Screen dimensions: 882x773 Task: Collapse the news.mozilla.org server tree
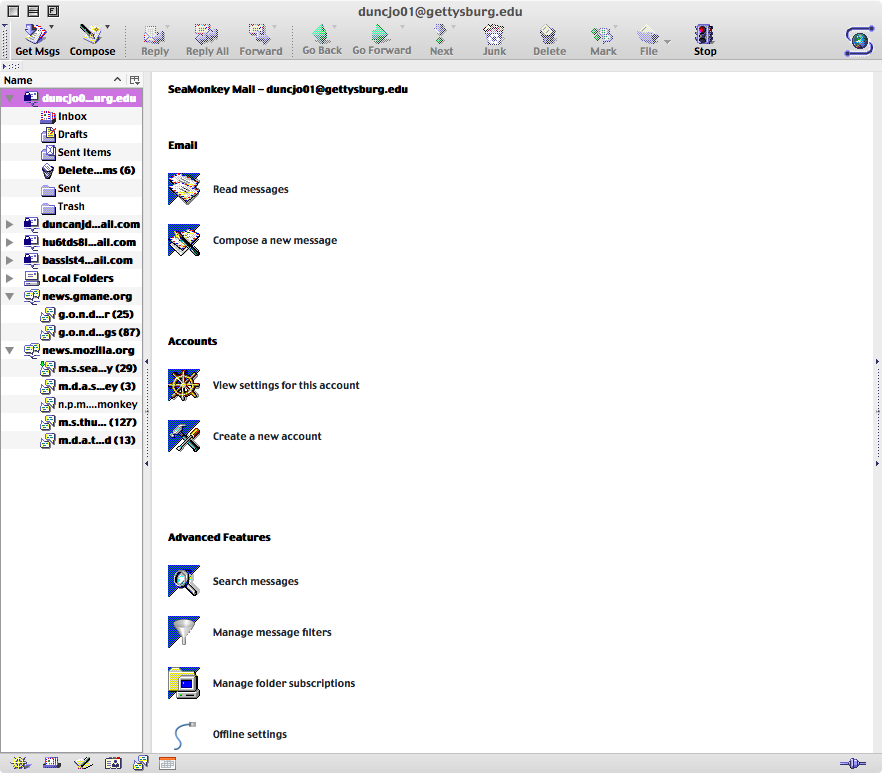pyautogui.click(x=10, y=350)
